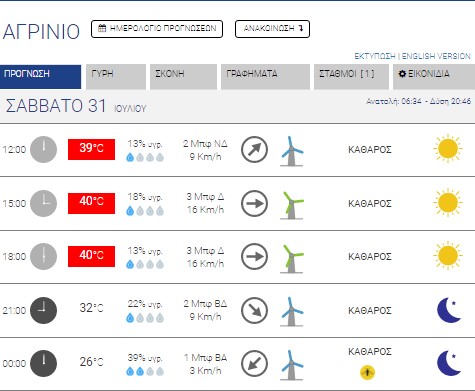
Task: Click the wind direction arrow at 12:00
Action: pyautogui.click(x=254, y=149)
